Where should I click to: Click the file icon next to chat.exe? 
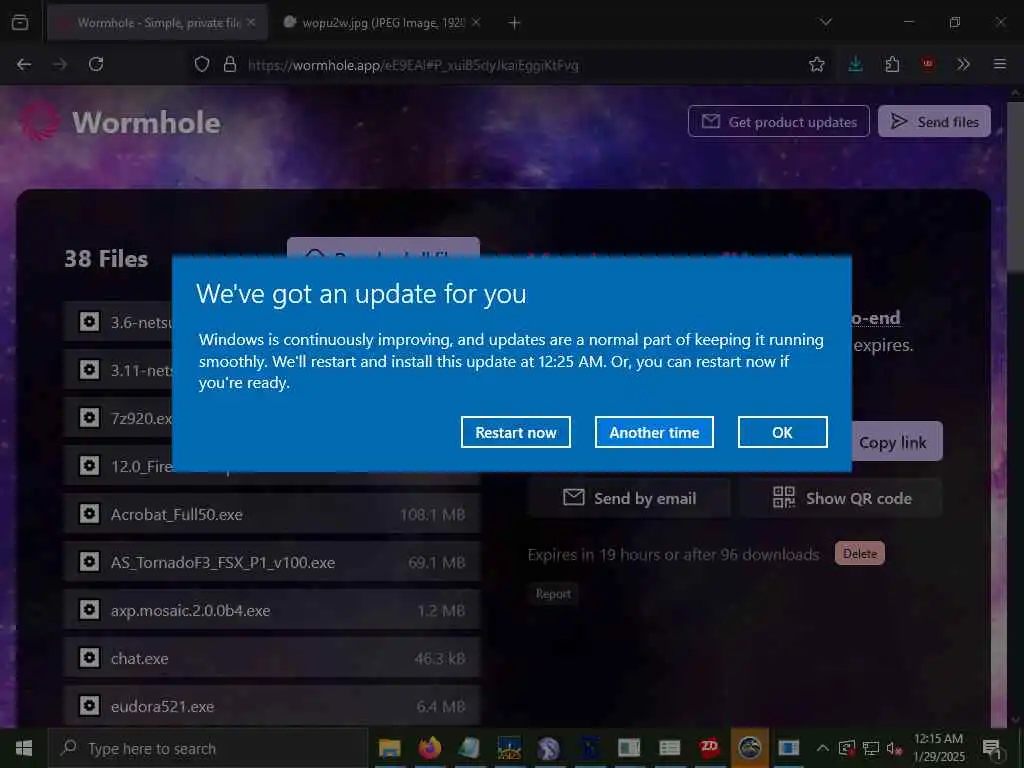point(89,658)
